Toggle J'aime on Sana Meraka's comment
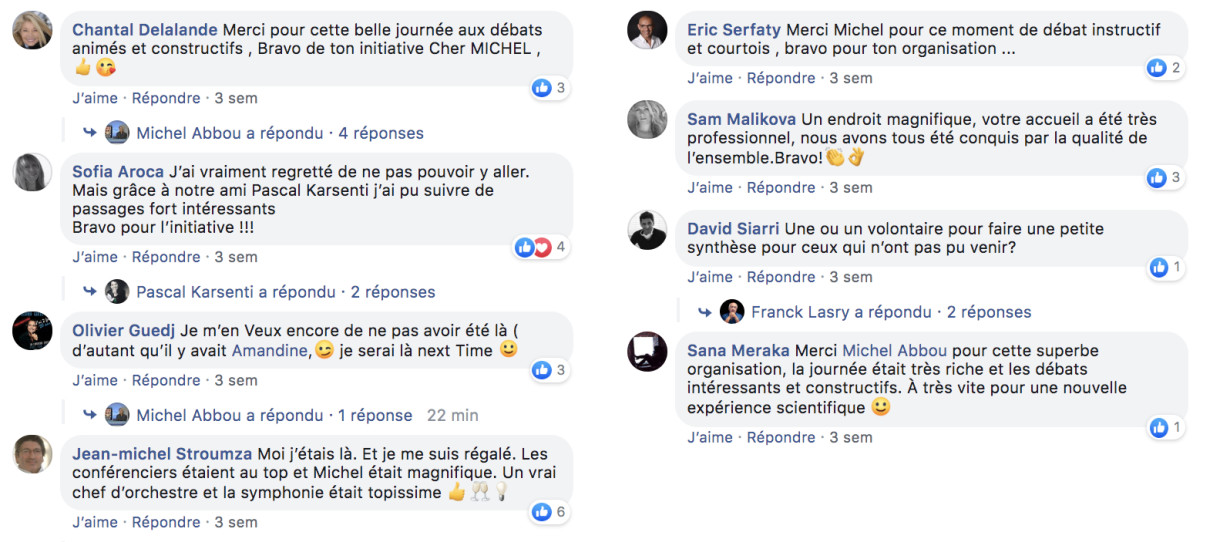The width and height of the screenshot is (1230, 542). click(710, 437)
